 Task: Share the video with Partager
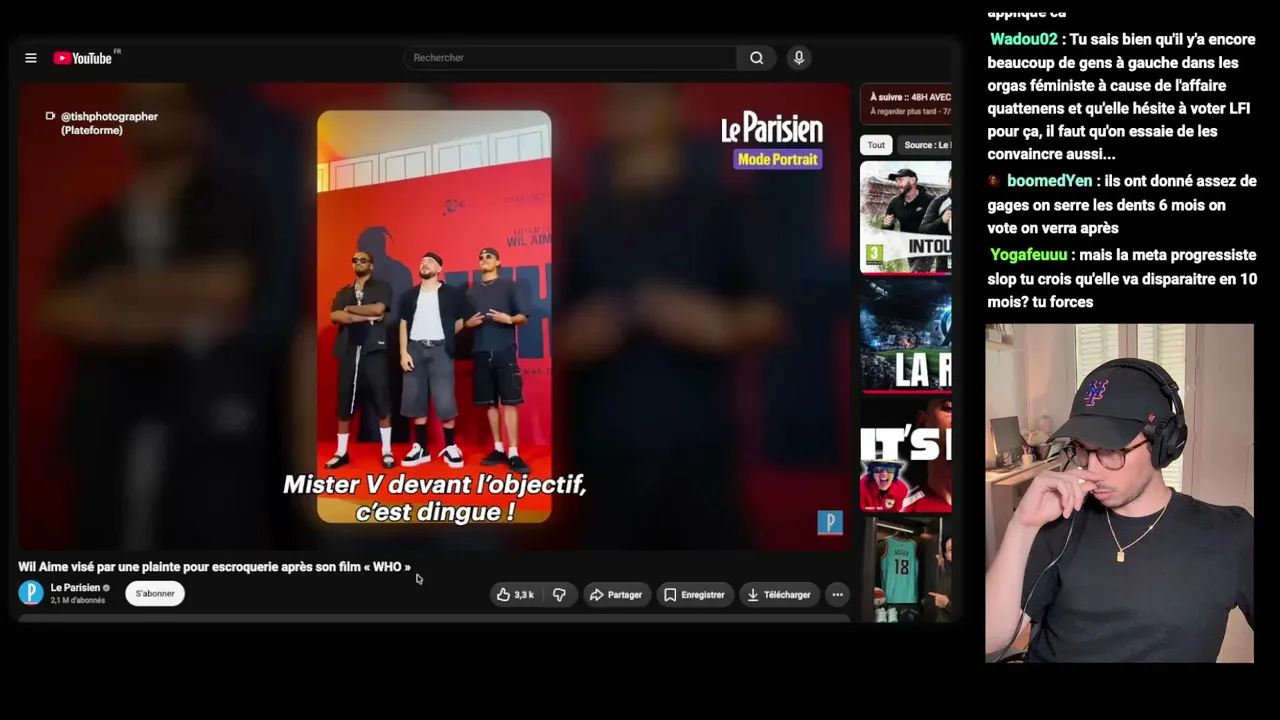(x=616, y=595)
